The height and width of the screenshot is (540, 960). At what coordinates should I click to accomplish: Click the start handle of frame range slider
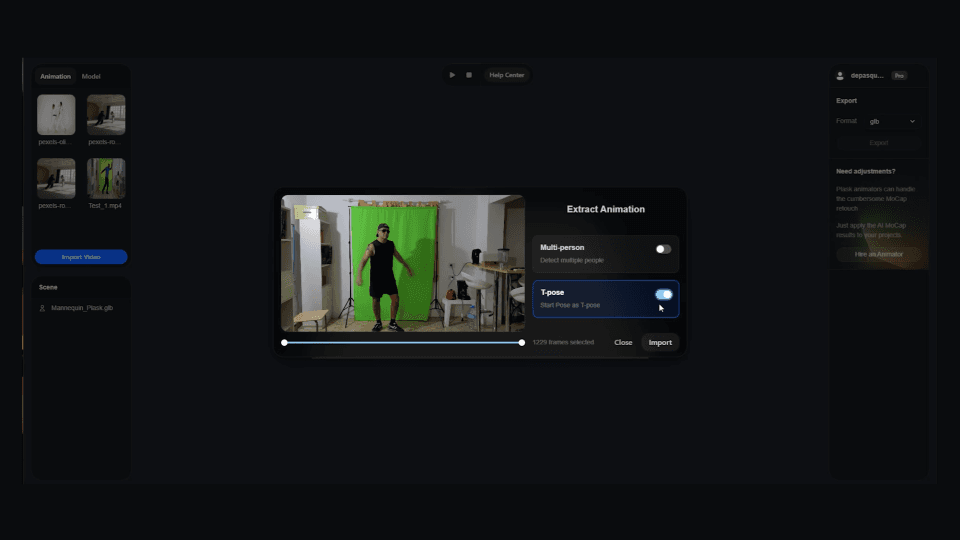(x=284, y=342)
